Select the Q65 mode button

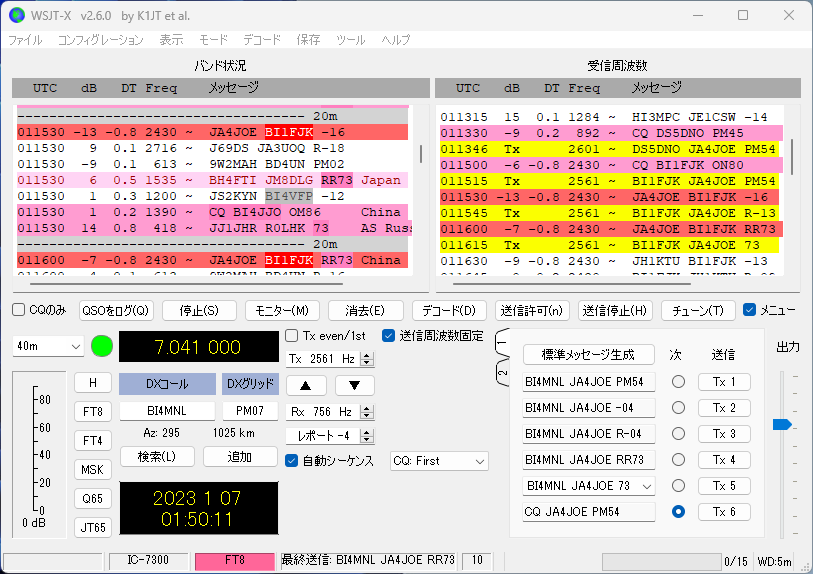coord(93,499)
